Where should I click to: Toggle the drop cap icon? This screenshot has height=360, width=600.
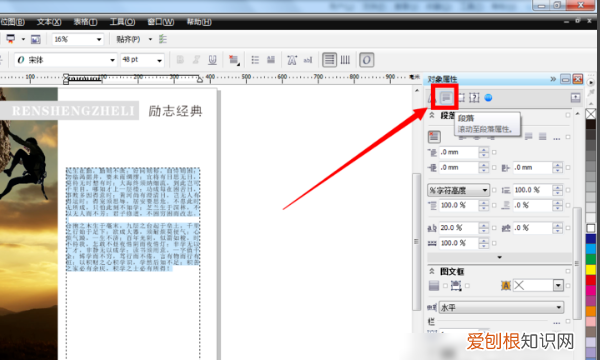coord(271,60)
